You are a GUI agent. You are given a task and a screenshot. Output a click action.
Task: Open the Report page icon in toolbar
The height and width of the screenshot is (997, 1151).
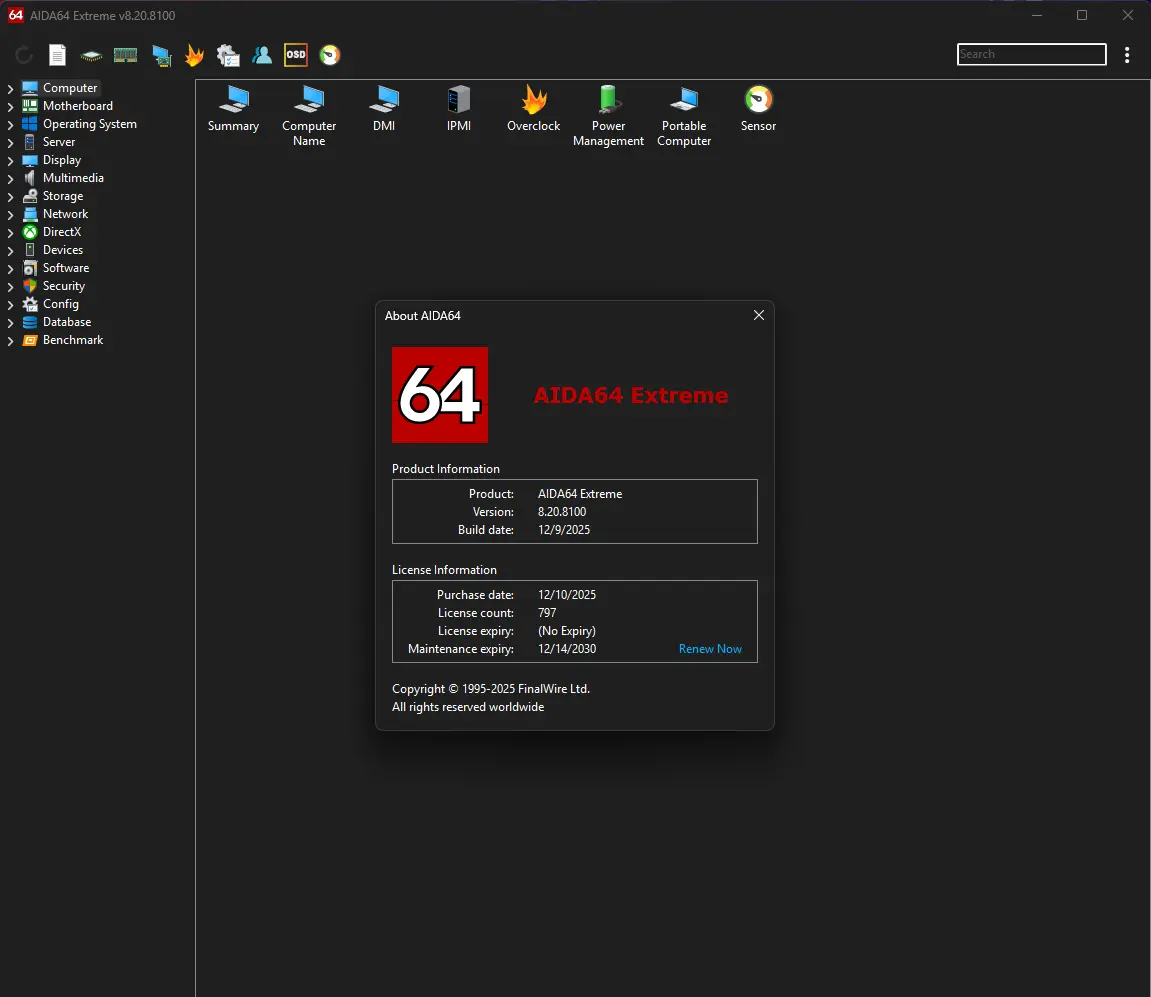click(x=57, y=55)
